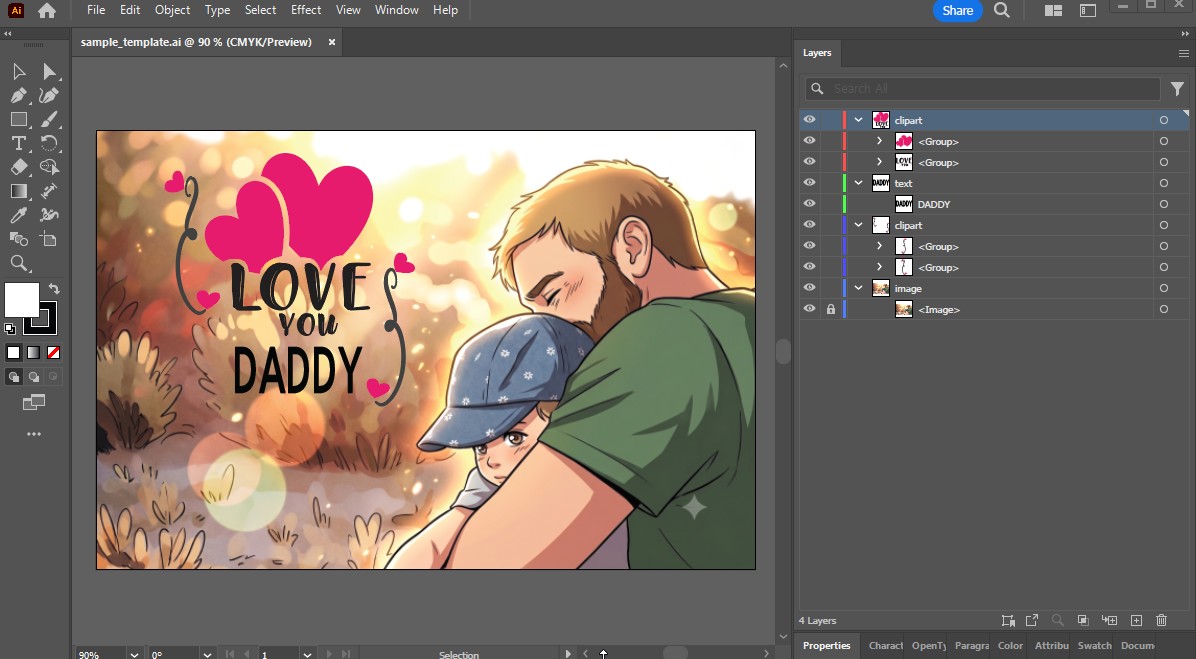Go to Illustrator Home screen
1196x659 pixels.
pyautogui.click(x=47, y=10)
